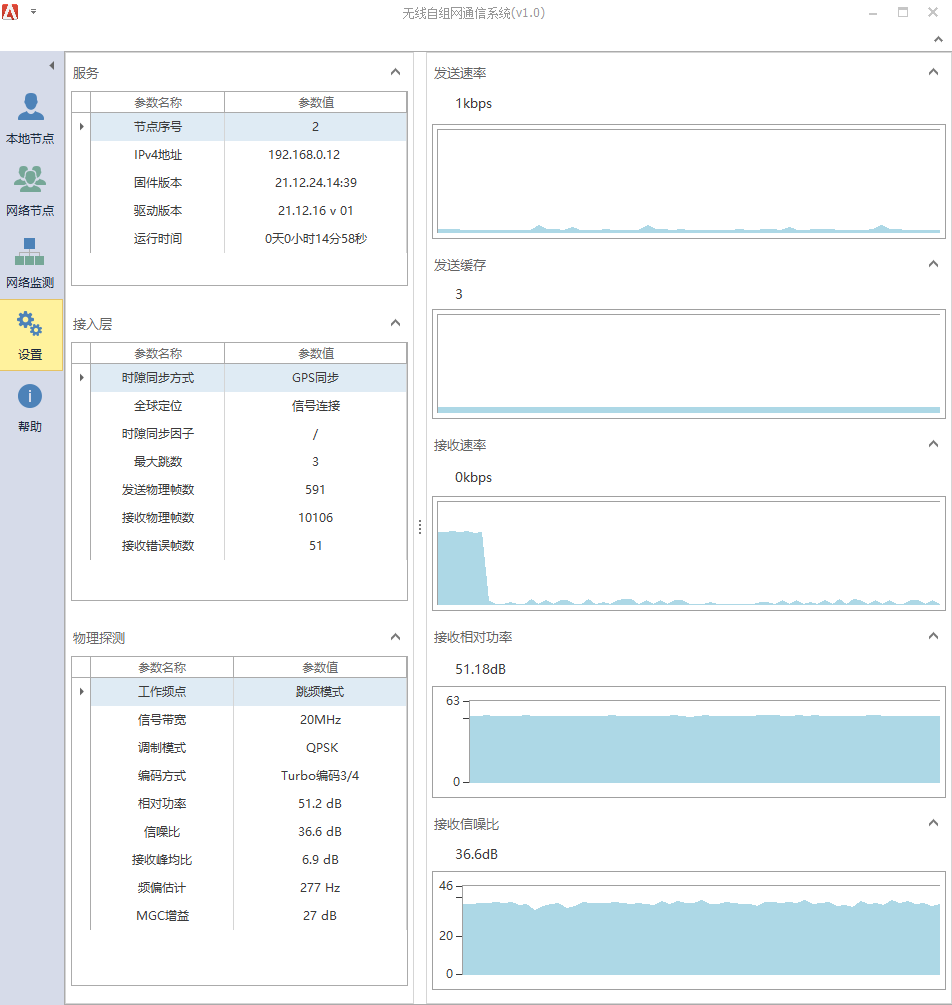
Task: Click the 参数名称 column header in the 服务 table
Action: [158, 103]
